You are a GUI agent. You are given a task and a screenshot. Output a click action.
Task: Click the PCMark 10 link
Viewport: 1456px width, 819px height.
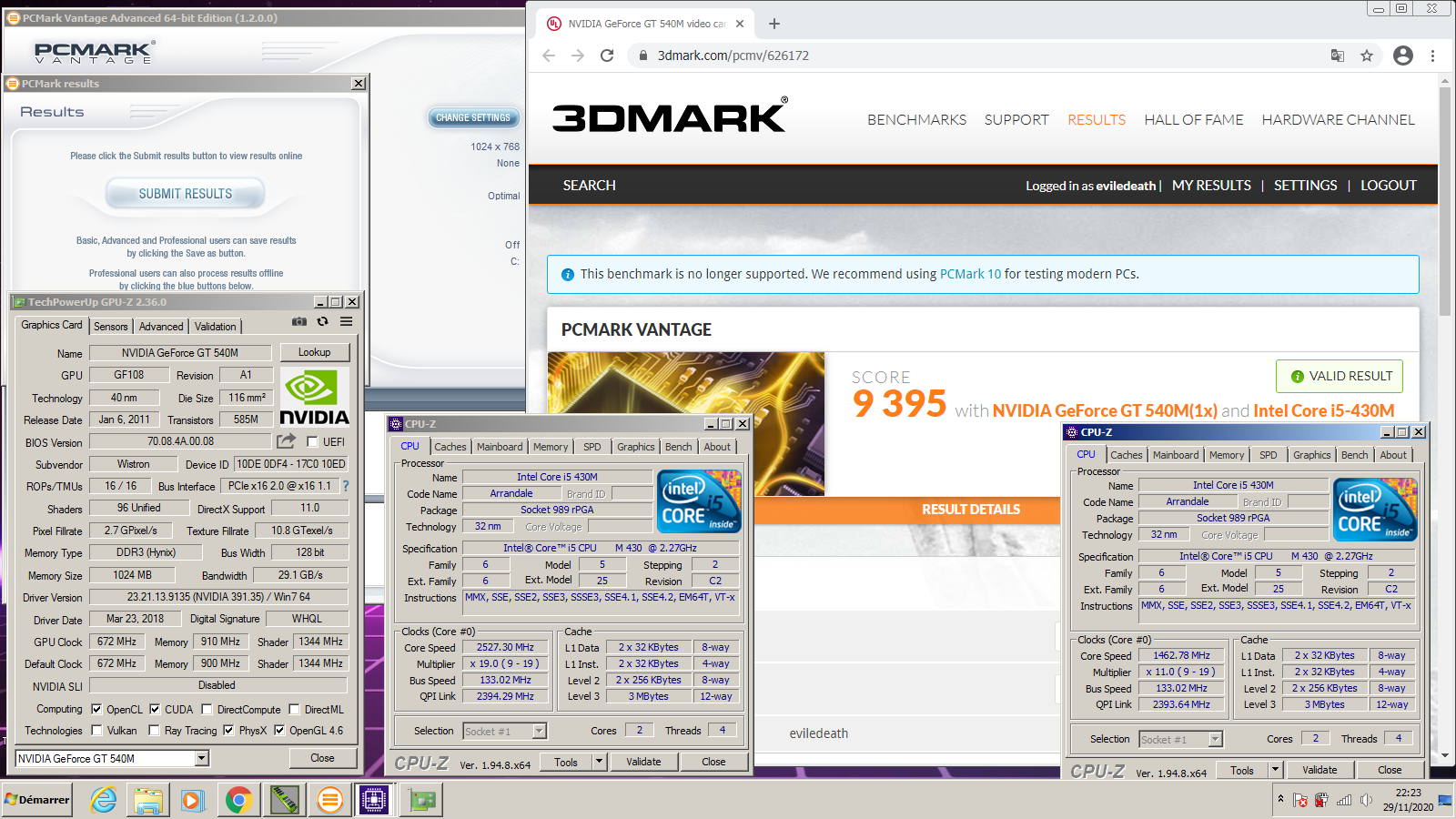point(970,274)
